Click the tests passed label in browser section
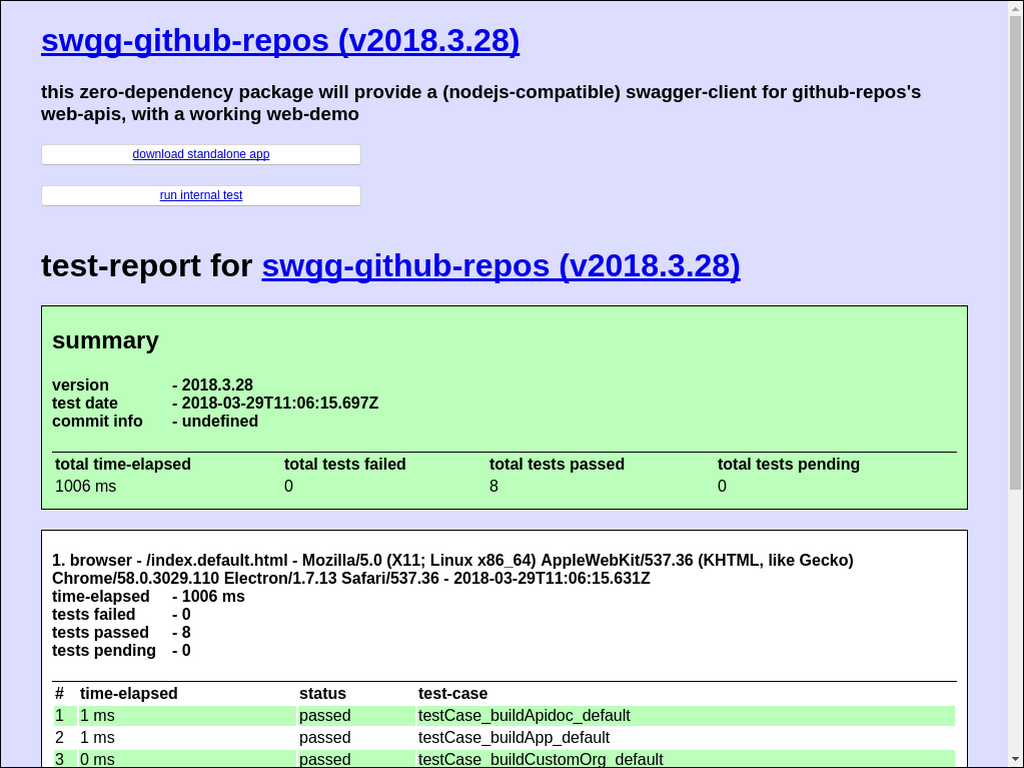This screenshot has width=1024, height=768. click(x=100, y=633)
